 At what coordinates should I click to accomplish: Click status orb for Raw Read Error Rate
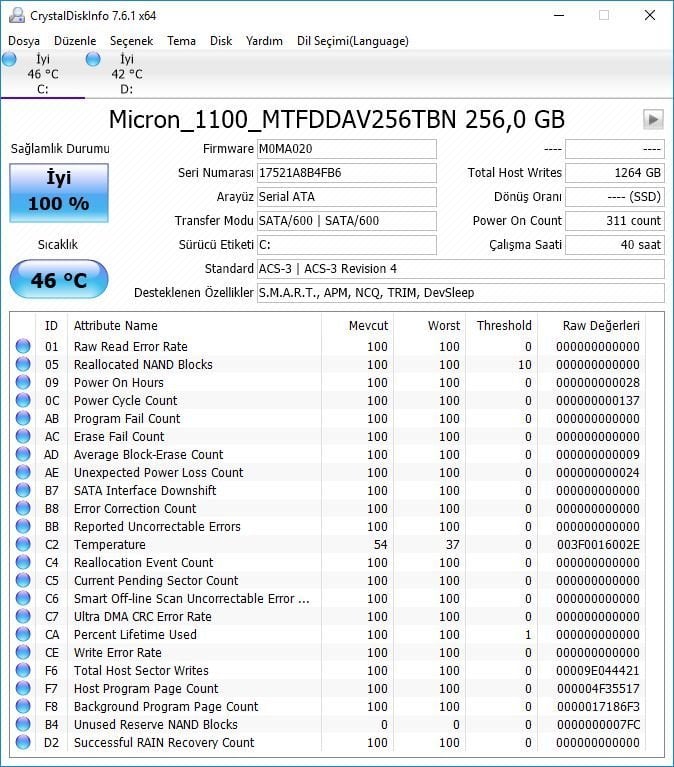tap(23, 346)
